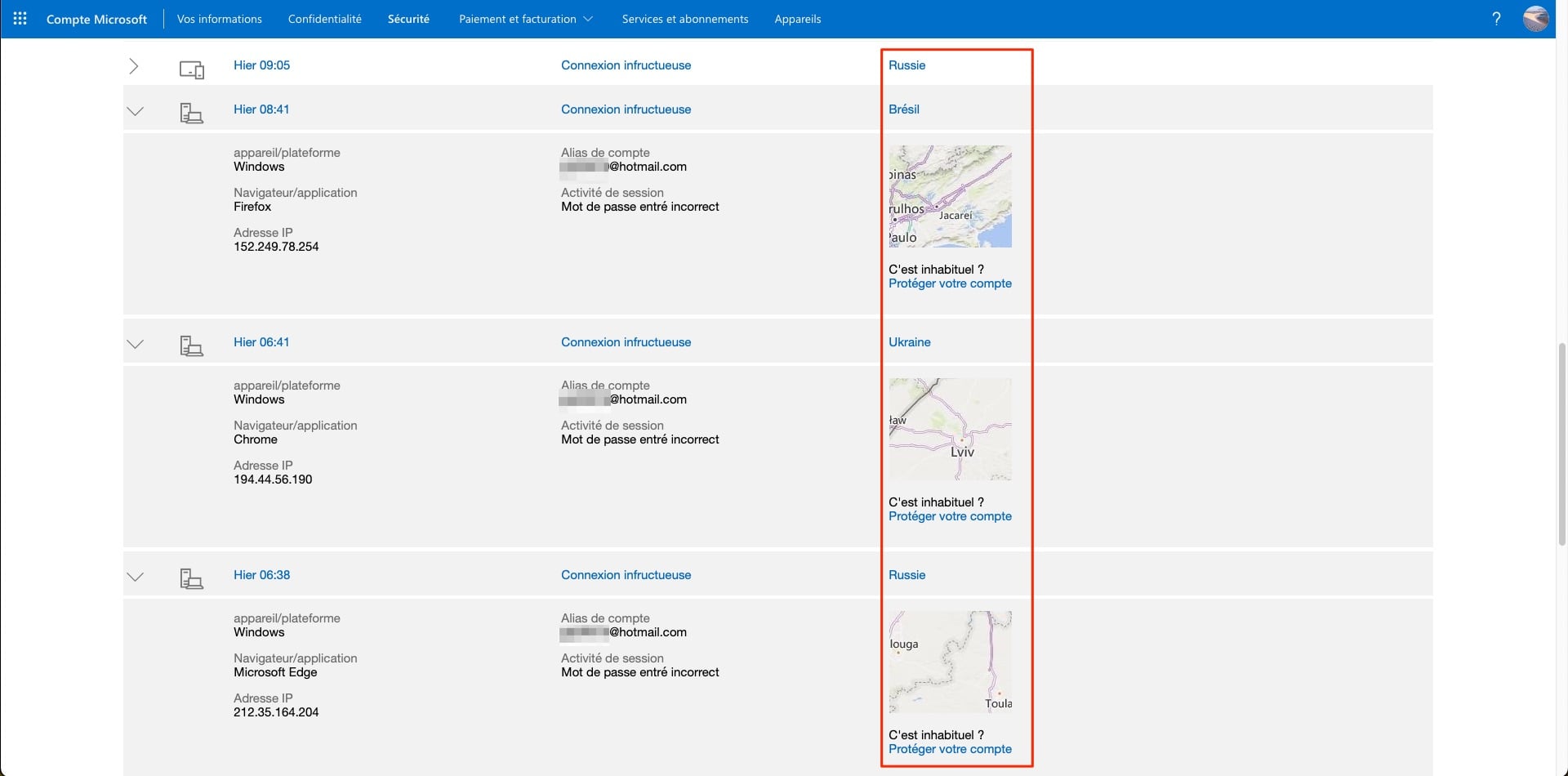The image size is (1568, 776).
Task: Go to the Confidentialité tab
Action: [x=324, y=19]
